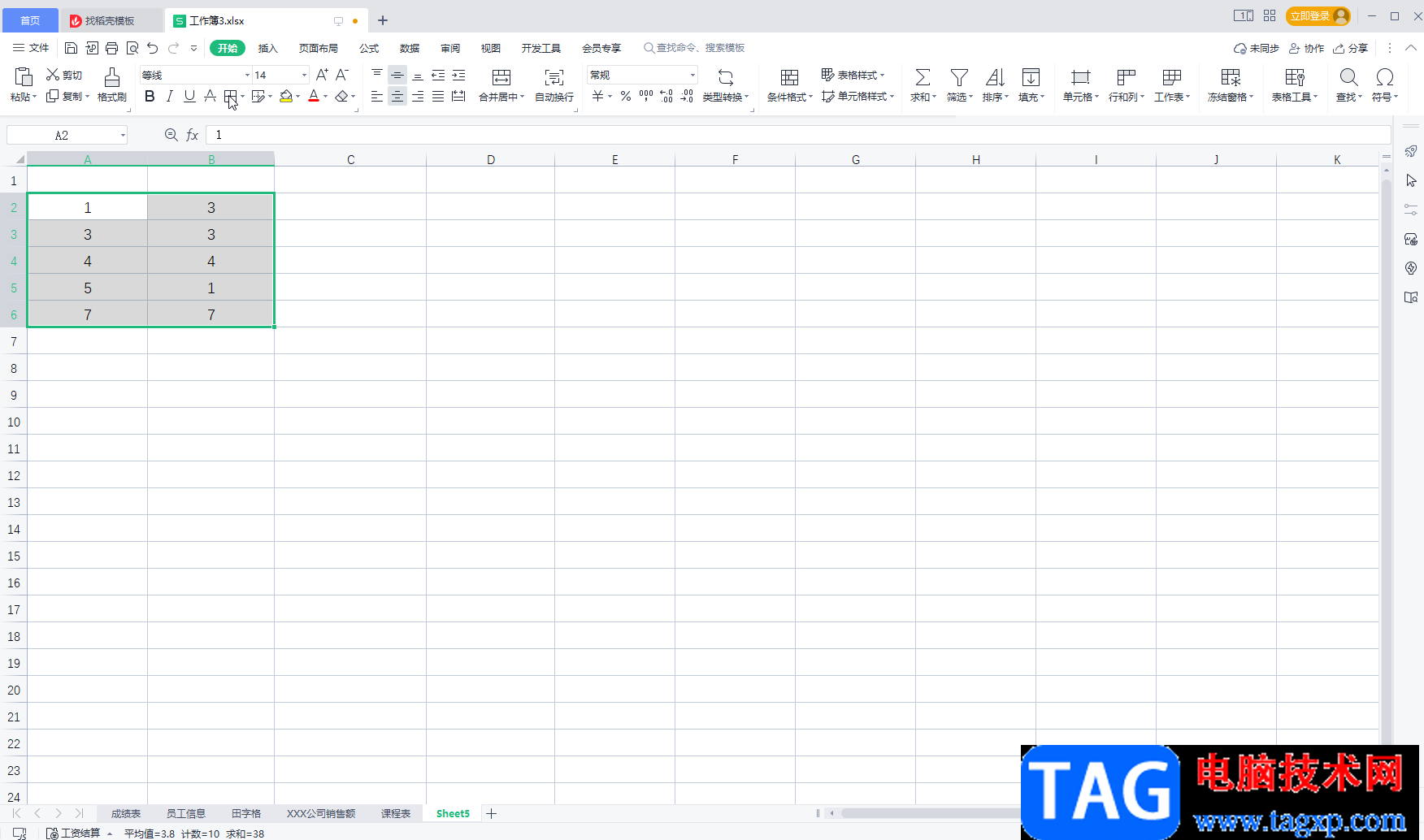Click the Rows and Columns icon
This screenshot has width=1424, height=840.
(1126, 77)
